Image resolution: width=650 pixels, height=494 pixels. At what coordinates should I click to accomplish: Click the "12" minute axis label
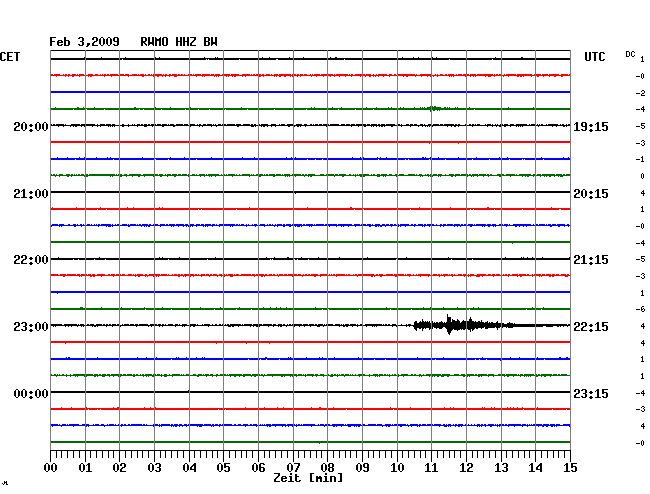pos(466,467)
